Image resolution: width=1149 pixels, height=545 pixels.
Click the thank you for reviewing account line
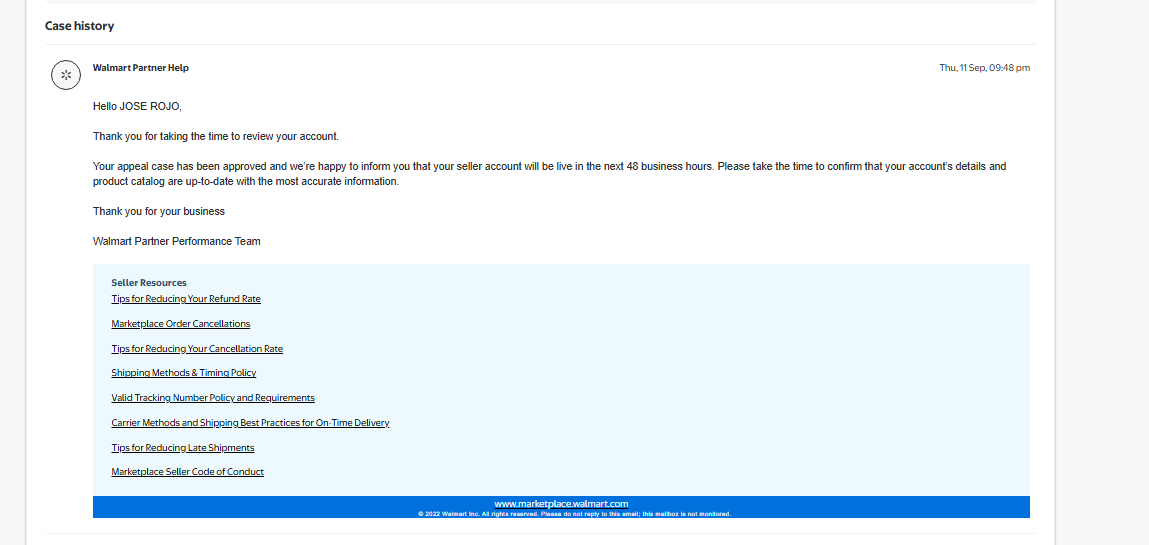pyautogui.click(x=216, y=136)
